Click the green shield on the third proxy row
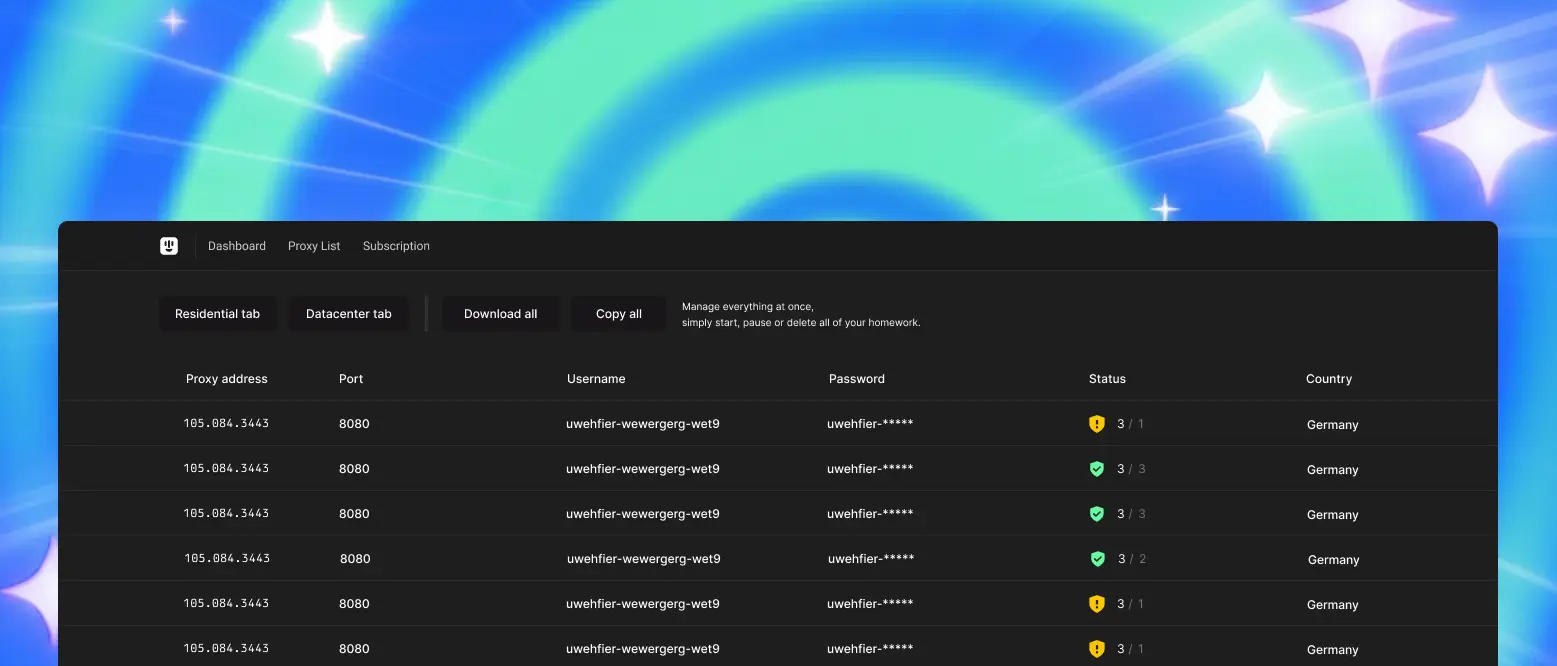 click(1097, 513)
